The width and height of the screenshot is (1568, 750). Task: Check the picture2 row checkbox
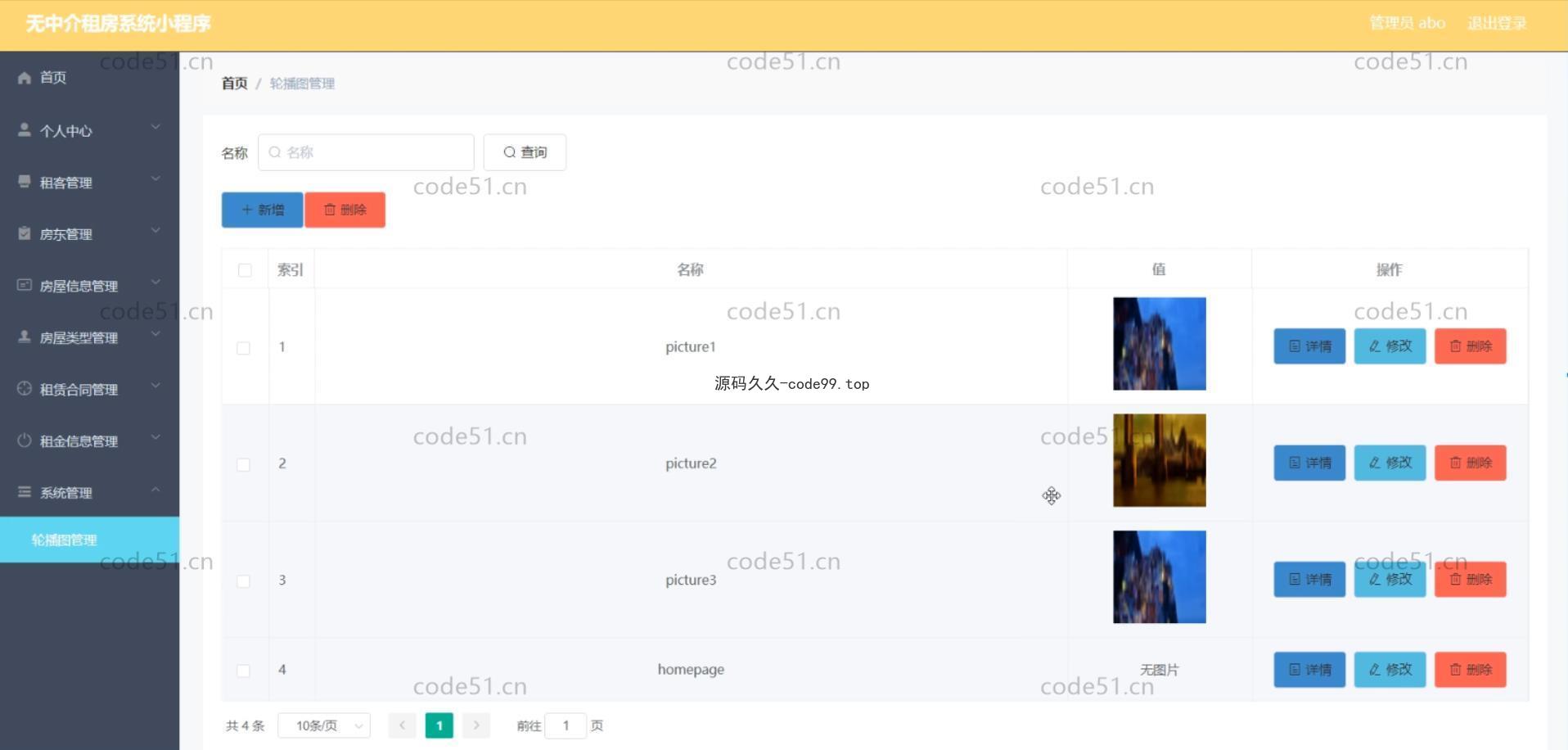(x=243, y=464)
